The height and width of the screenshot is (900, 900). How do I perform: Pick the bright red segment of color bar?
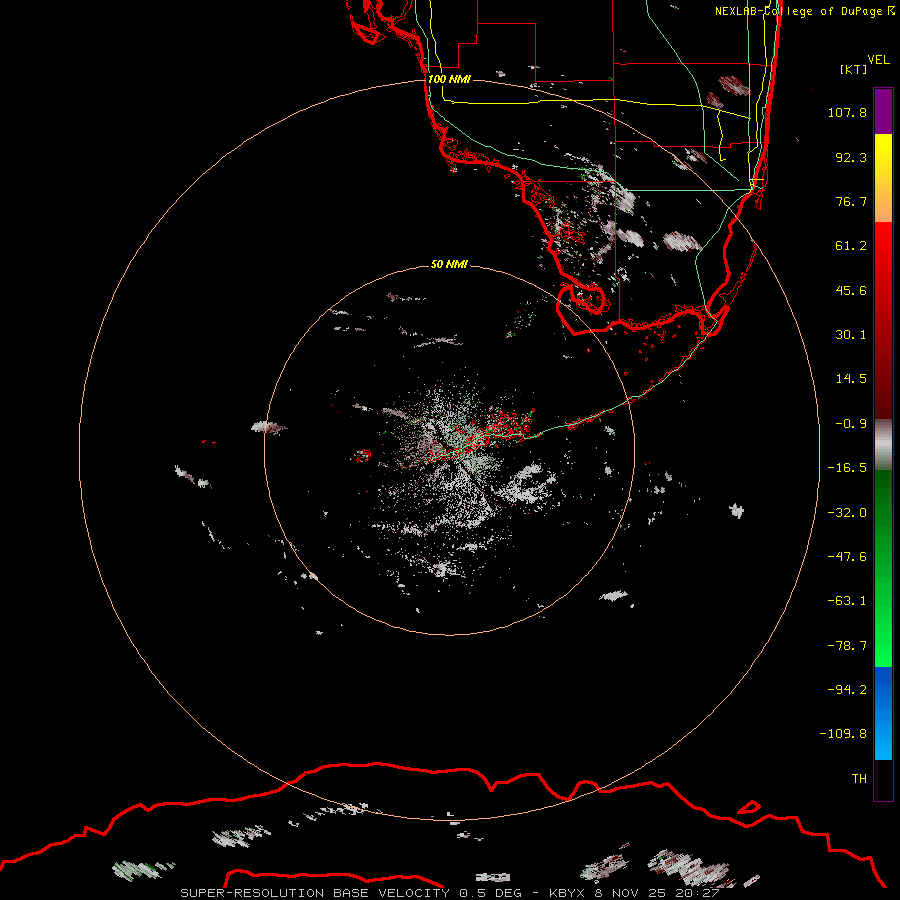pyautogui.click(x=883, y=247)
